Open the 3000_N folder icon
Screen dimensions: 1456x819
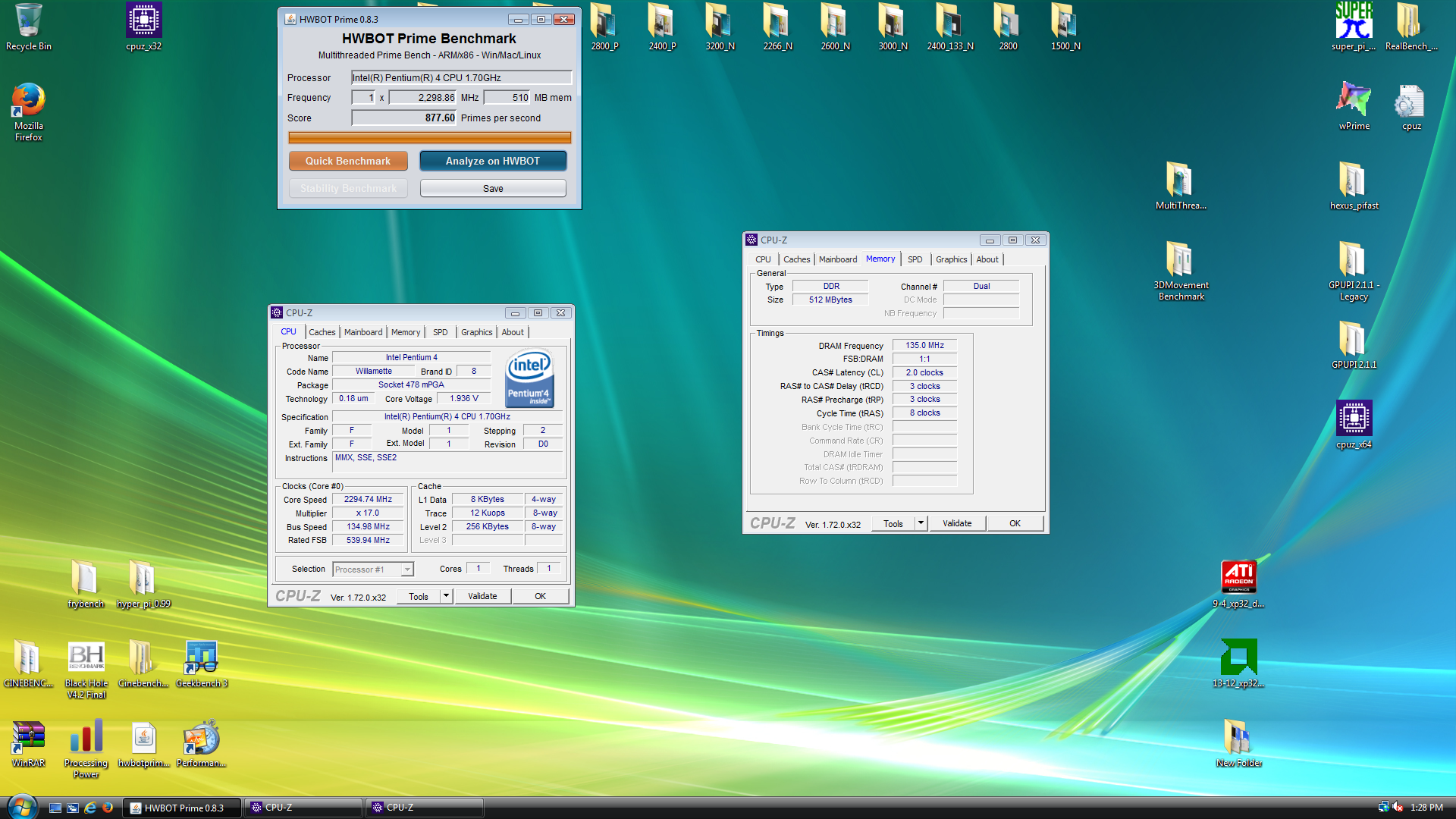tap(893, 27)
